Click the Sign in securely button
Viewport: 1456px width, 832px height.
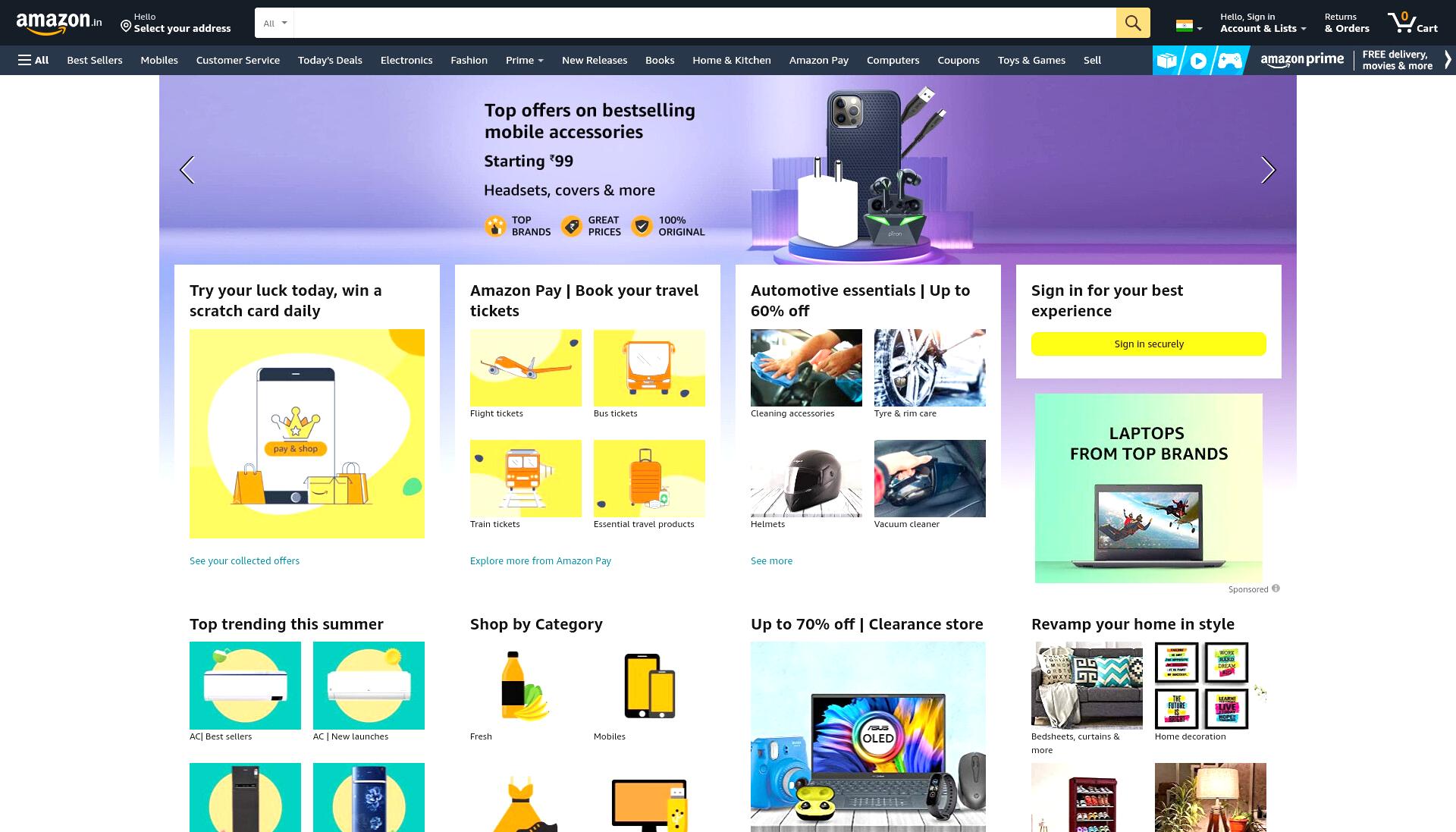(1148, 344)
